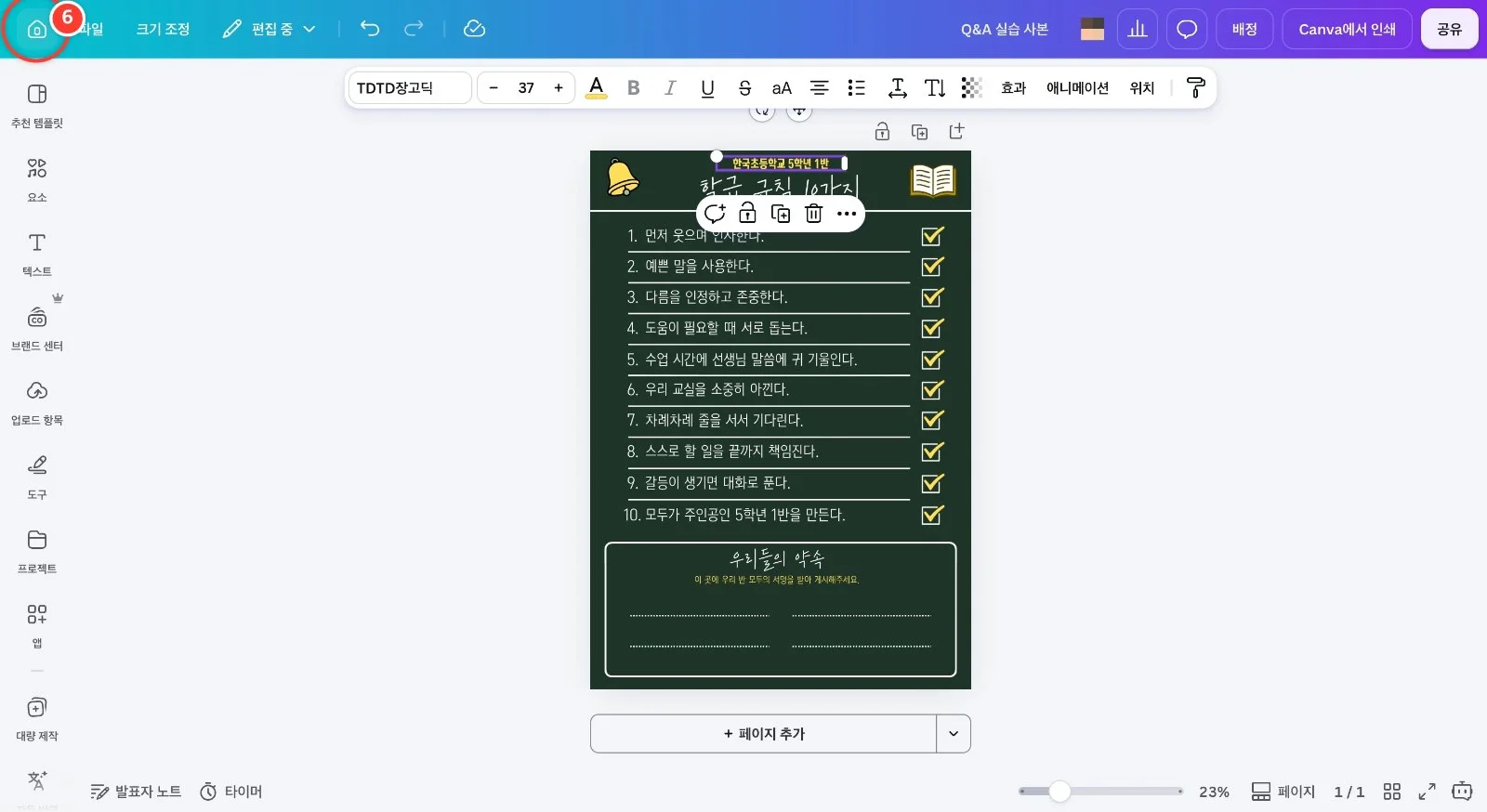The height and width of the screenshot is (812, 1487).
Task: Toggle italic formatting
Action: tap(670, 88)
